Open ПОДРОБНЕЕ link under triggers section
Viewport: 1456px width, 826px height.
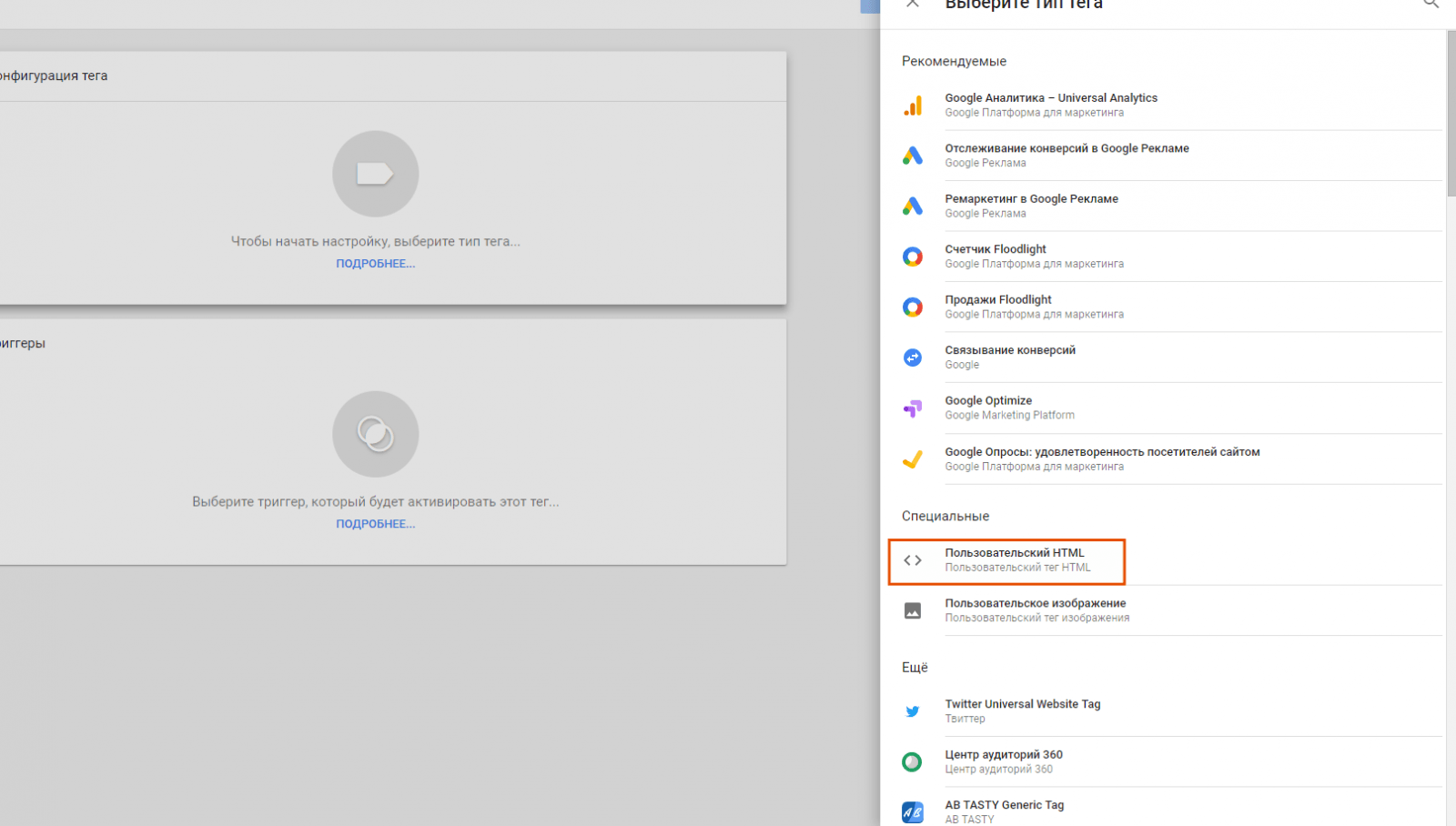tap(375, 524)
